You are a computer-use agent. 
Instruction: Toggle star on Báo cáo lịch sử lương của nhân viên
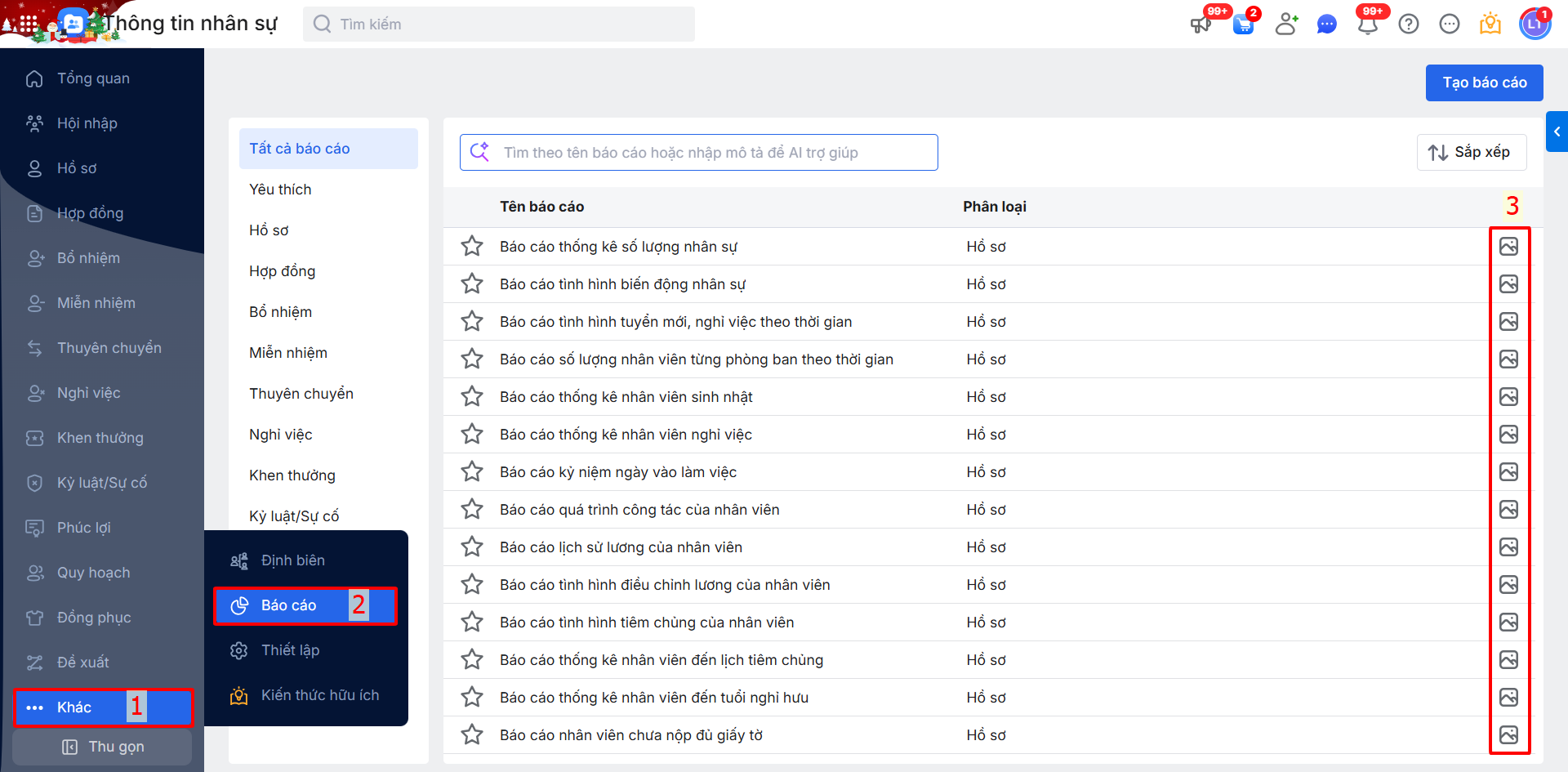(x=472, y=547)
